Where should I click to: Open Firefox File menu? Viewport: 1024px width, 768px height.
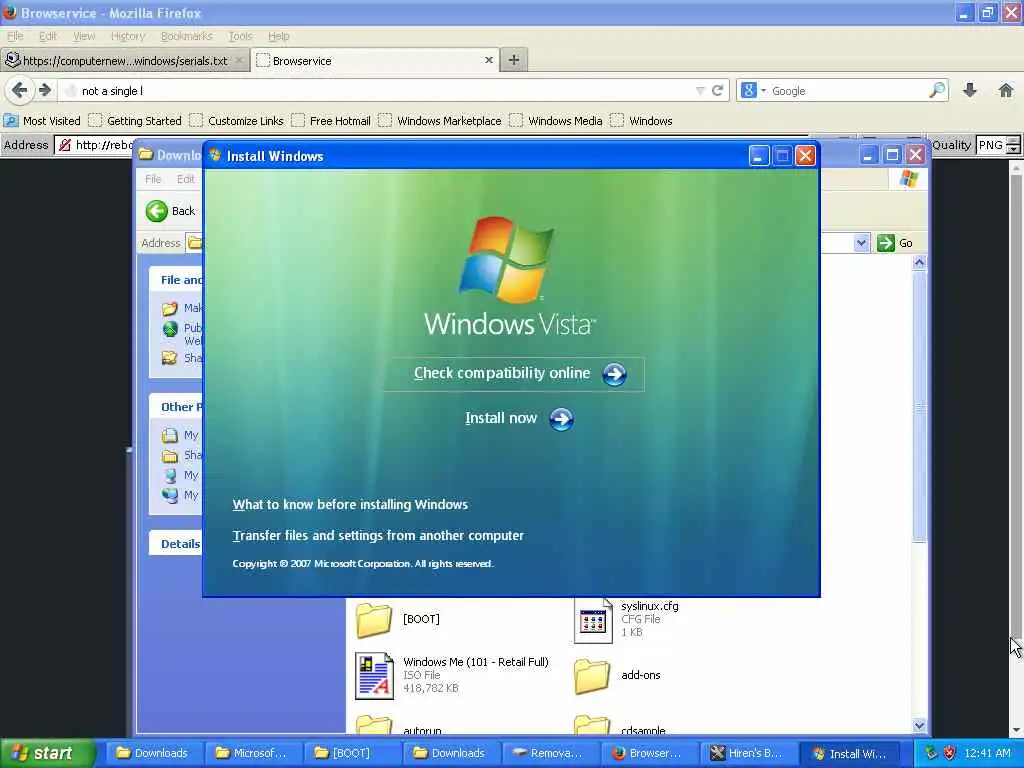15,36
